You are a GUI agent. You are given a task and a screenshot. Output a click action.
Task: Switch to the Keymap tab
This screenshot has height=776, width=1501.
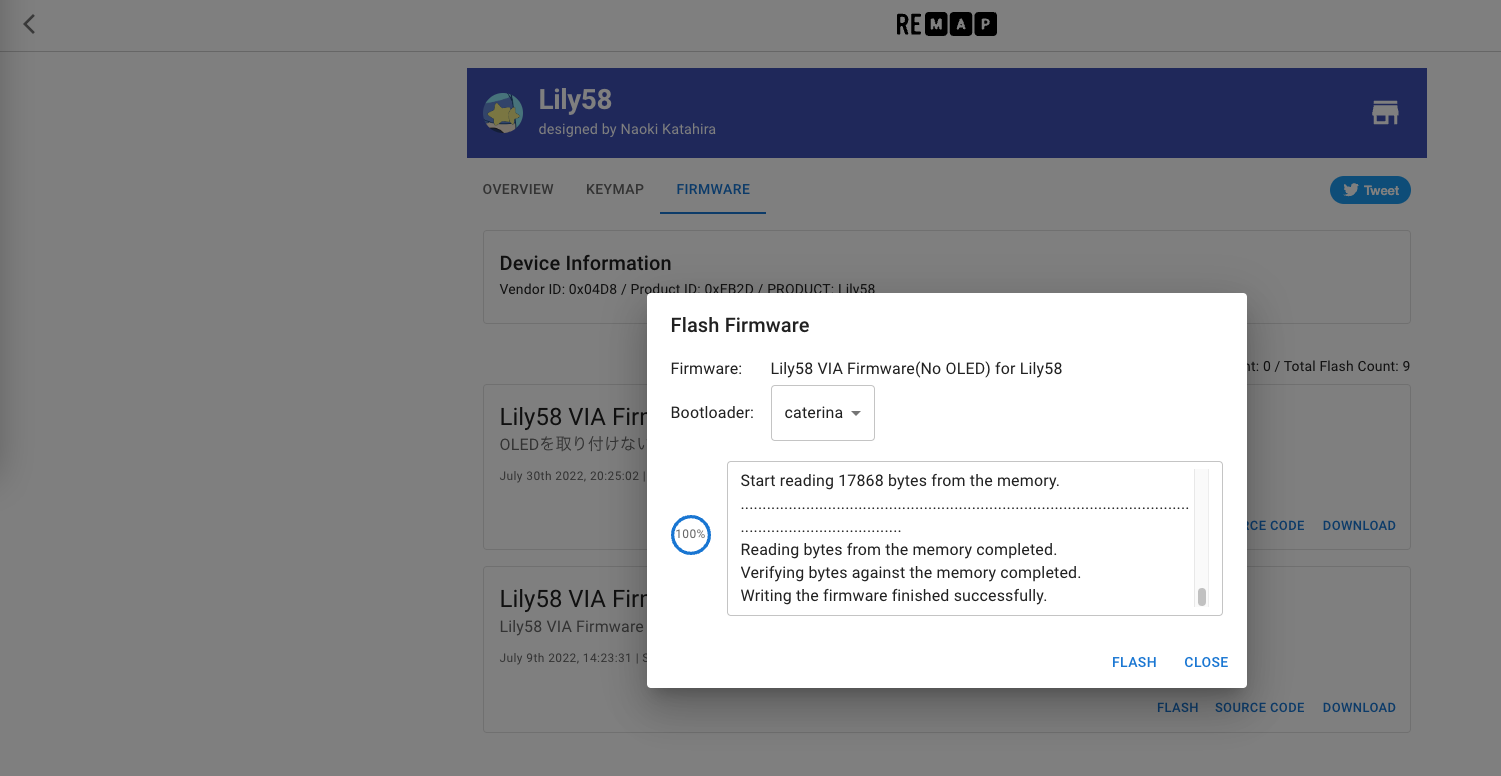coord(615,189)
